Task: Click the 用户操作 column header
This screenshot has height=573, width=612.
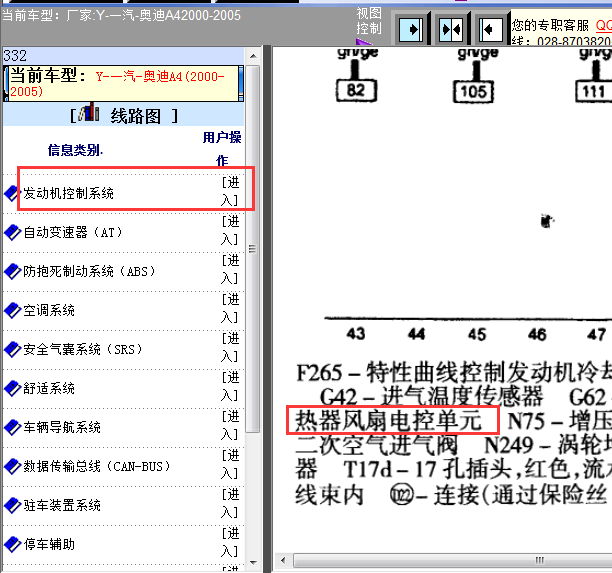Action: pyautogui.click(x=222, y=149)
